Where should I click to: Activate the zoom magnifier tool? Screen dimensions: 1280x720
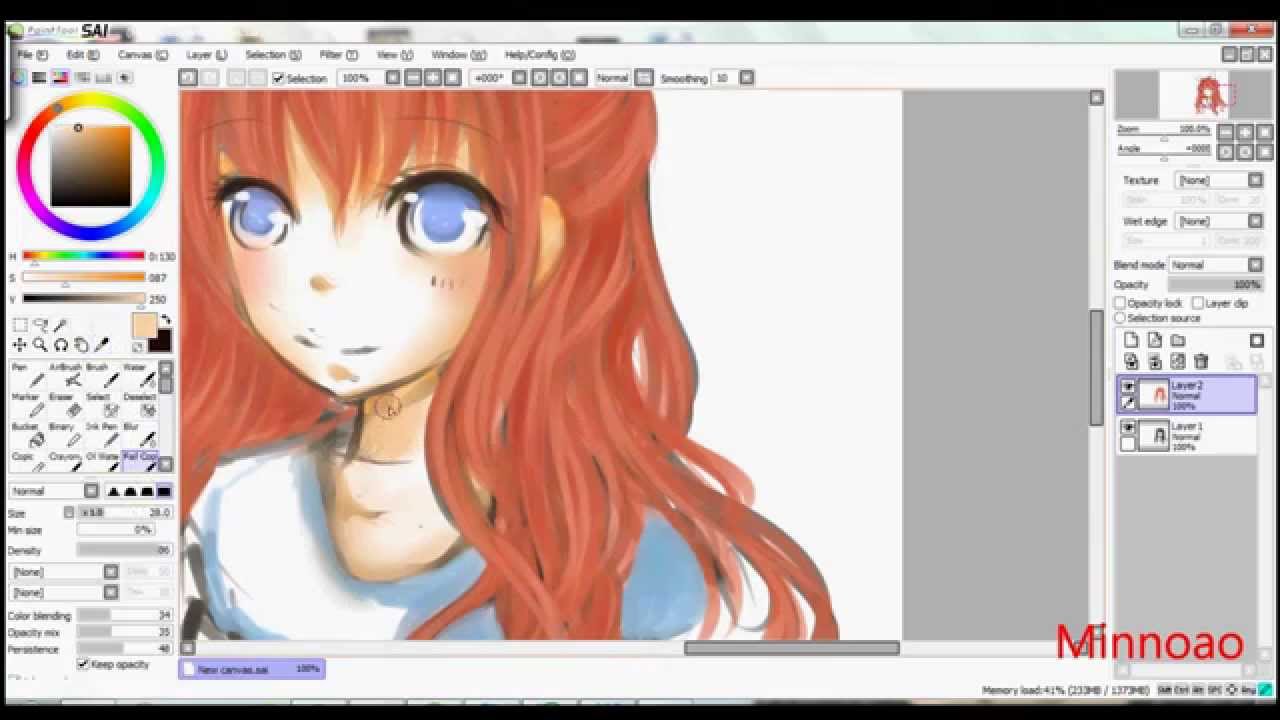tap(40, 345)
